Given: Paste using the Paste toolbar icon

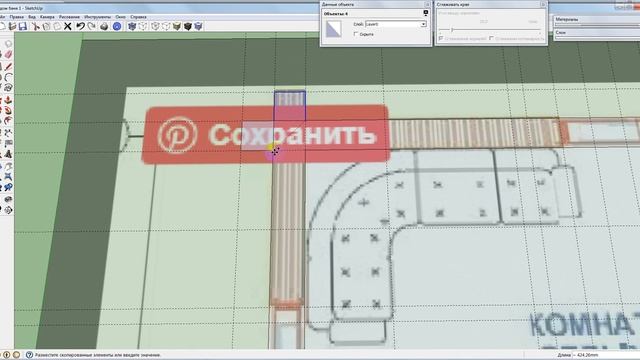Looking at the screenshot, I should [x=57, y=27].
